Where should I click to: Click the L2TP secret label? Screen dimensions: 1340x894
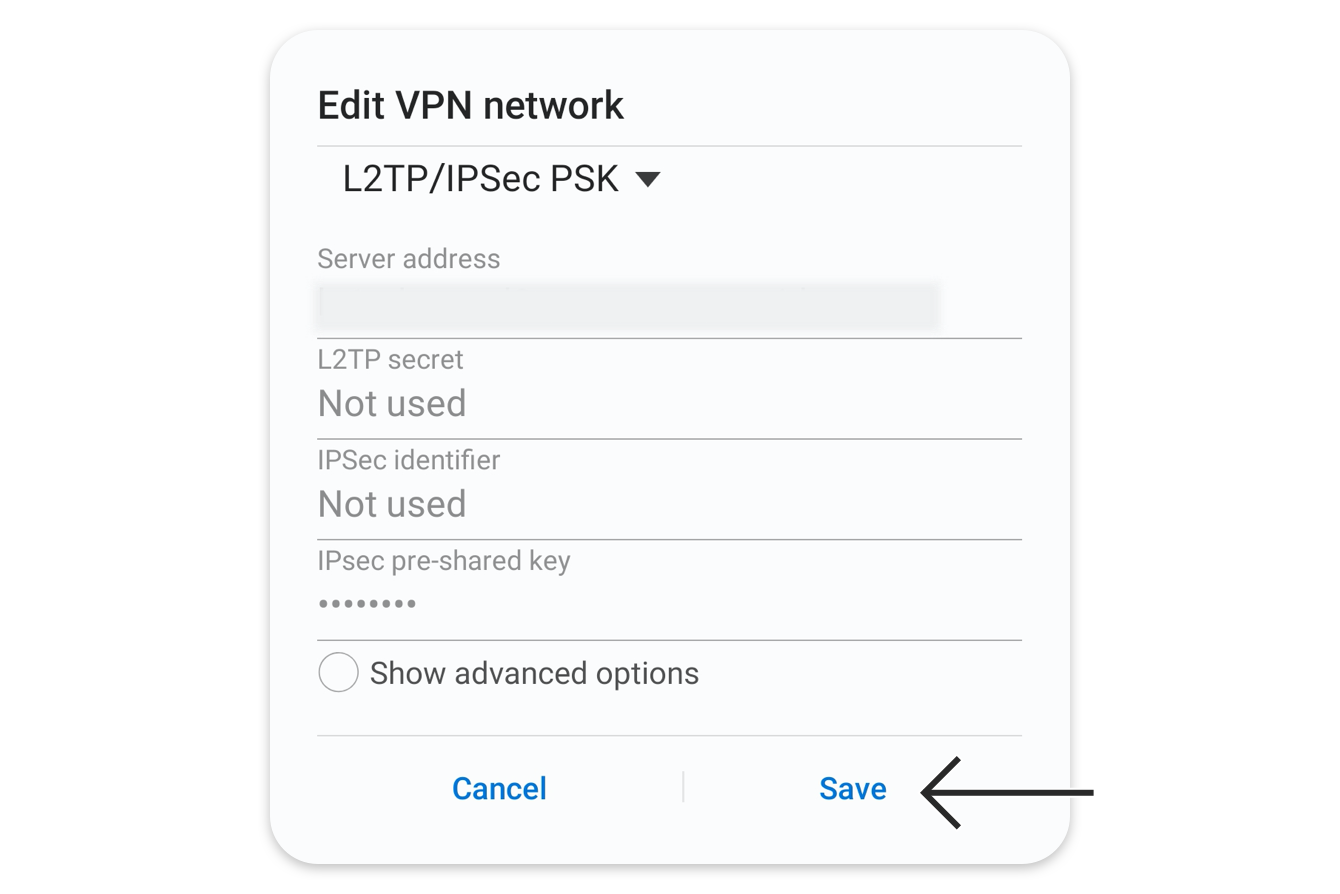pyautogui.click(x=390, y=359)
